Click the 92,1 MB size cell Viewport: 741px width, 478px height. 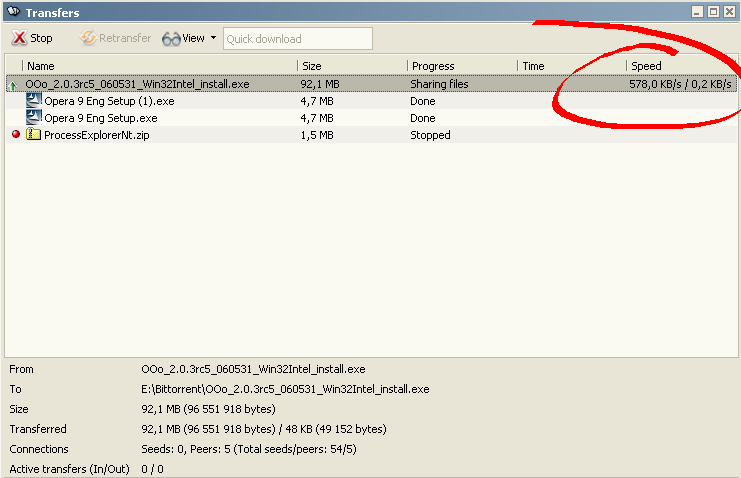click(320, 84)
